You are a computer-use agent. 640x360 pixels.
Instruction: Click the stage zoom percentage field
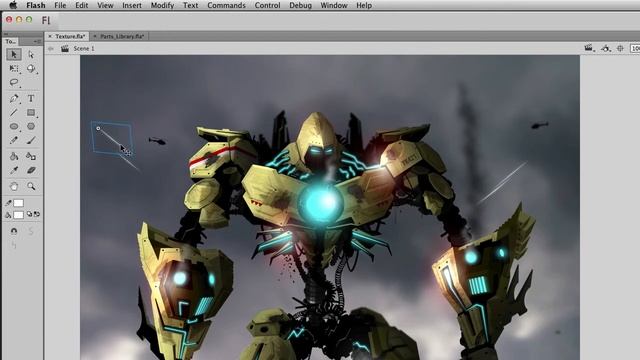pos(635,48)
